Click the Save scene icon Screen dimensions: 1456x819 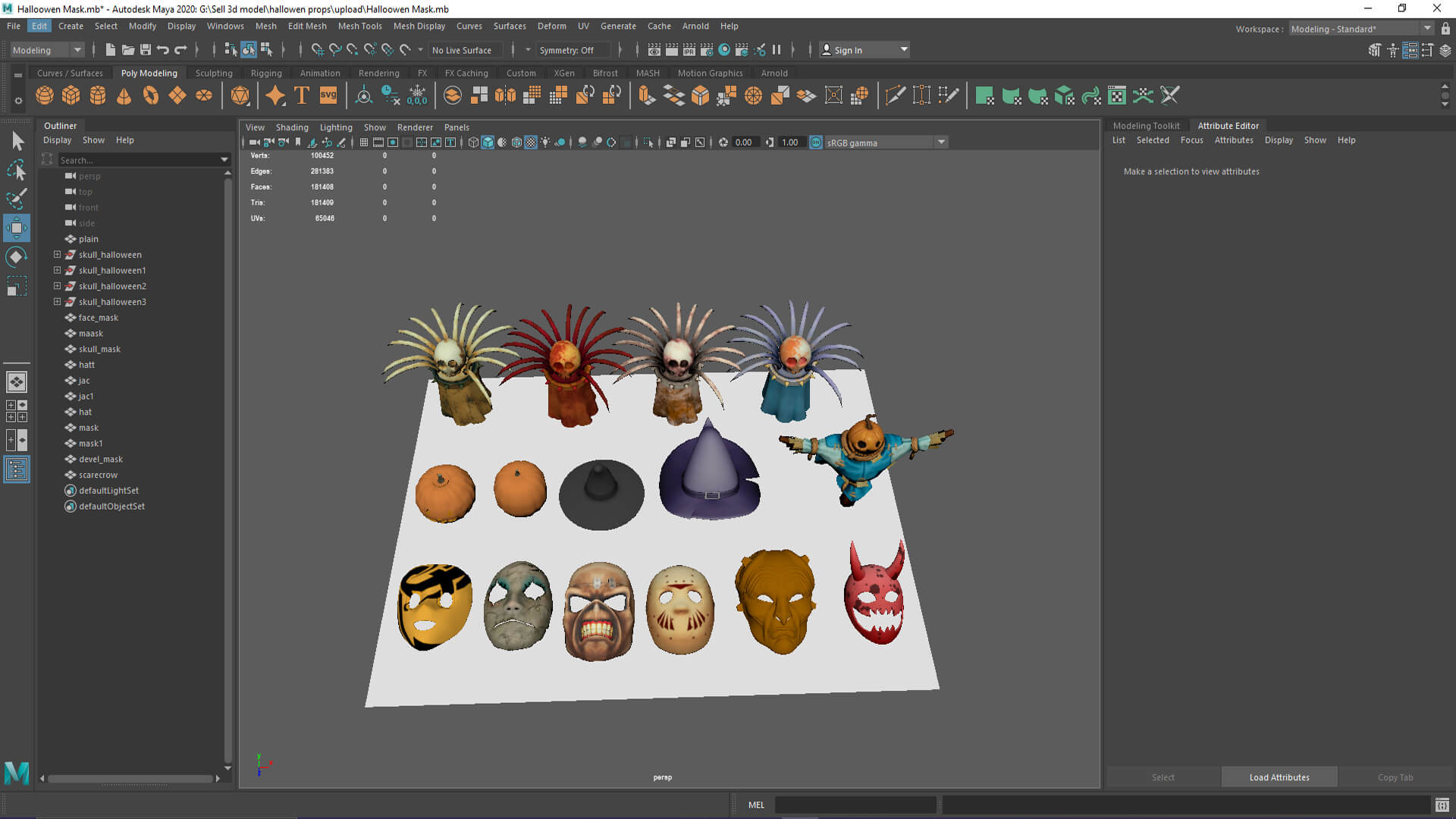click(146, 50)
